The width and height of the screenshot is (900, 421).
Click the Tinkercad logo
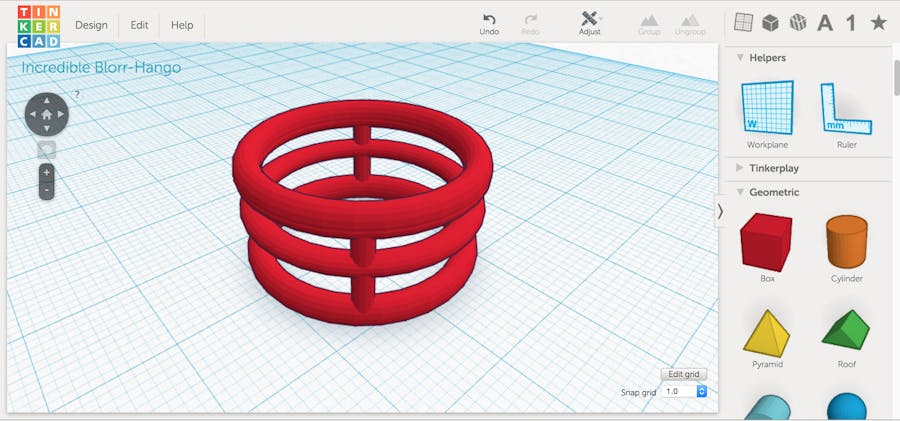(38, 26)
